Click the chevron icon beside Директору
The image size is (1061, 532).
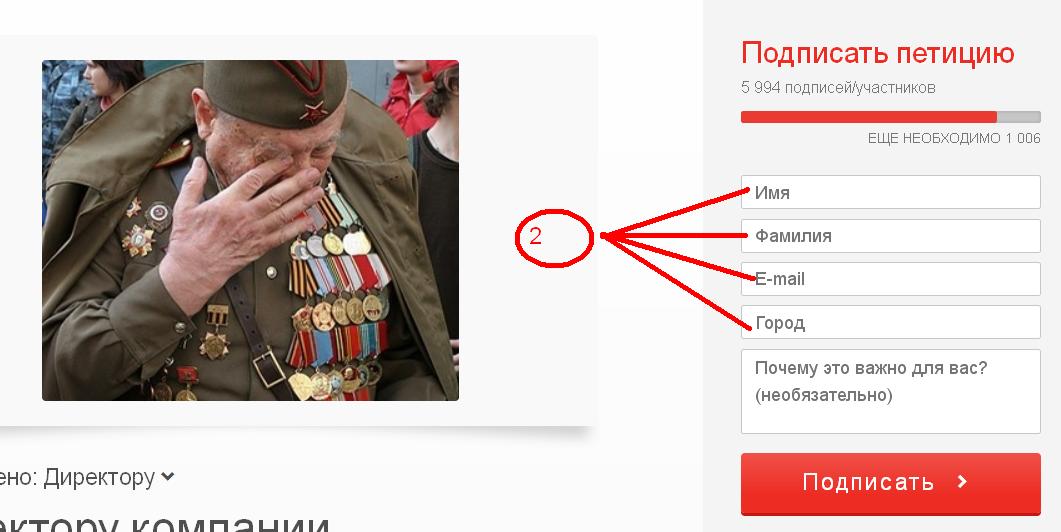click(167, 478)
